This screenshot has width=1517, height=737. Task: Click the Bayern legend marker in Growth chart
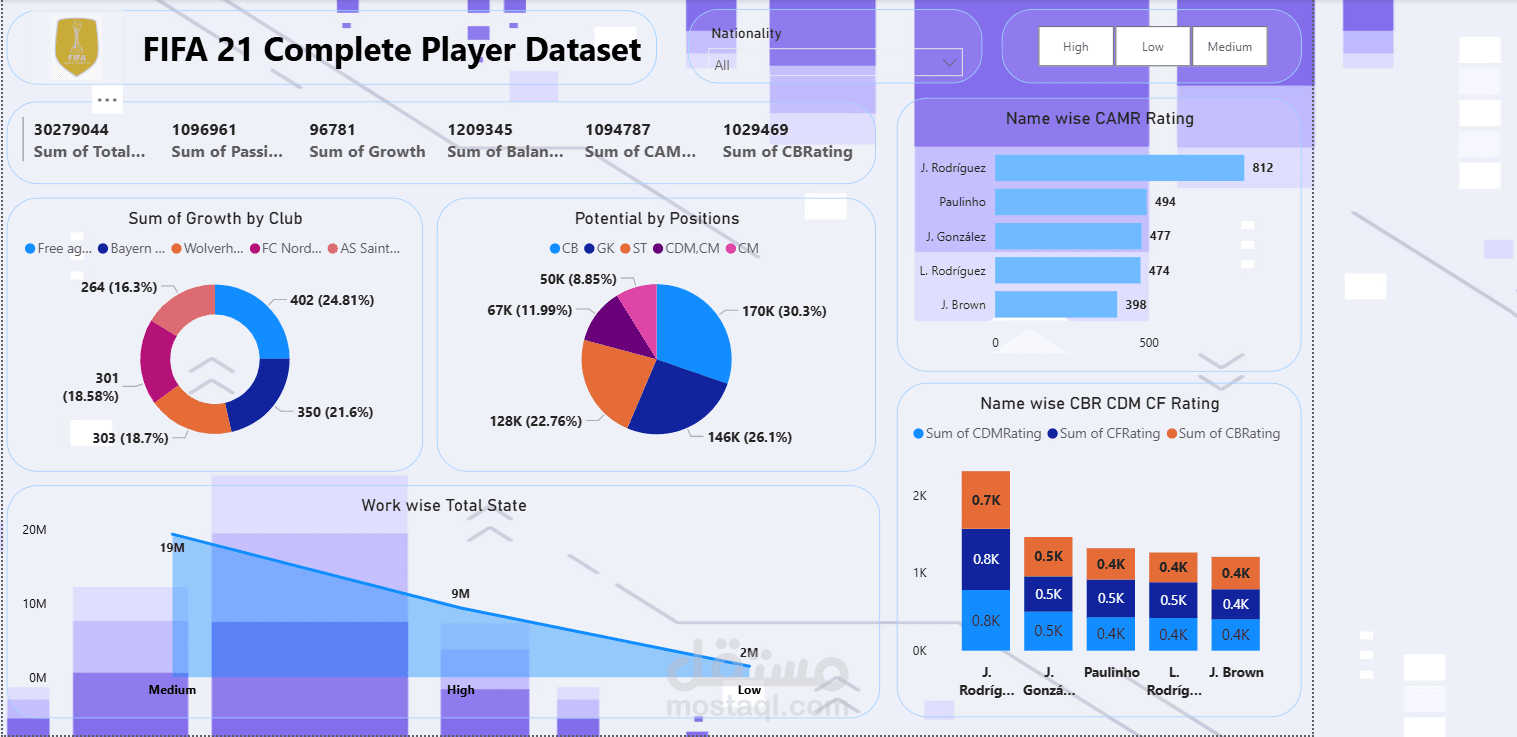click(101, 248)
